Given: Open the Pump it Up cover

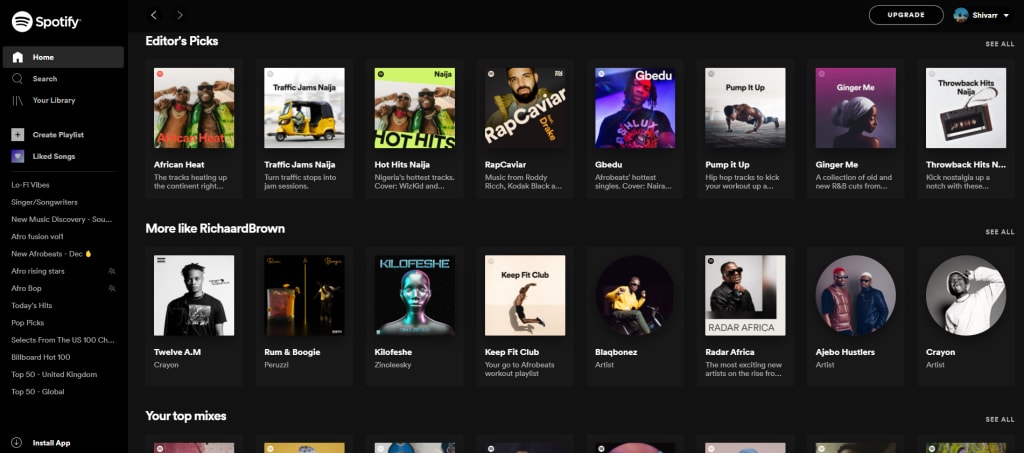Looking at the screenshot, I should [745, 108].
